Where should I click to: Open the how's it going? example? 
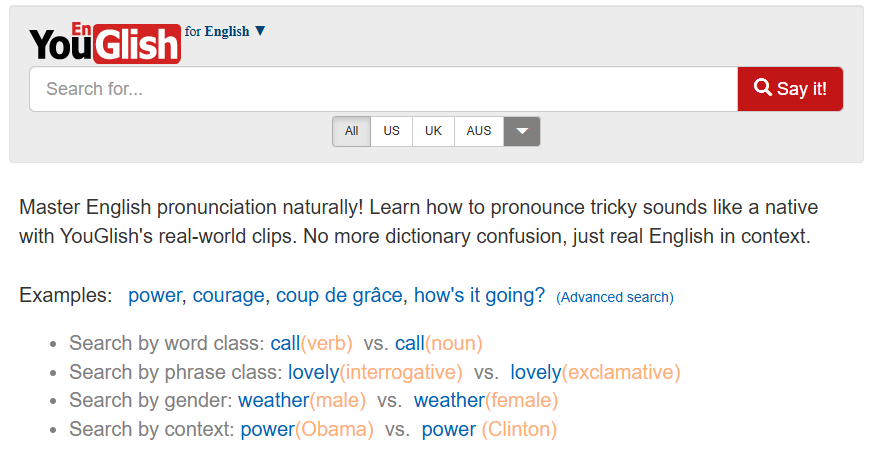(x=479, y=296)
